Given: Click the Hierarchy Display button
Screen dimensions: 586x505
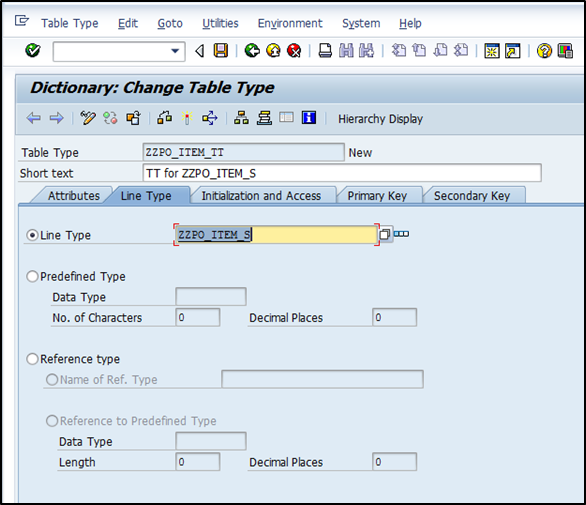Looking at the screenshot, I should pos(380,119).
